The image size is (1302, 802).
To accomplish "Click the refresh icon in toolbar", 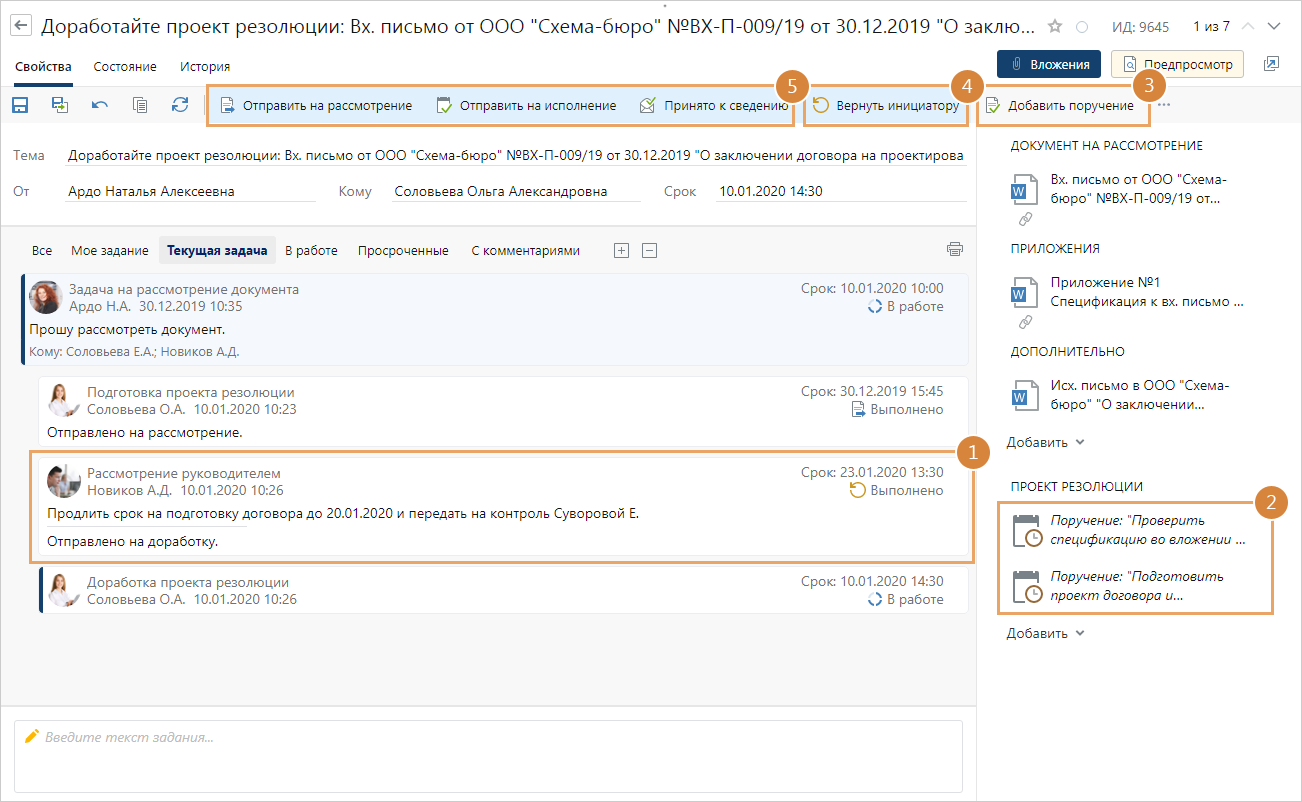I will pos(180,105).
